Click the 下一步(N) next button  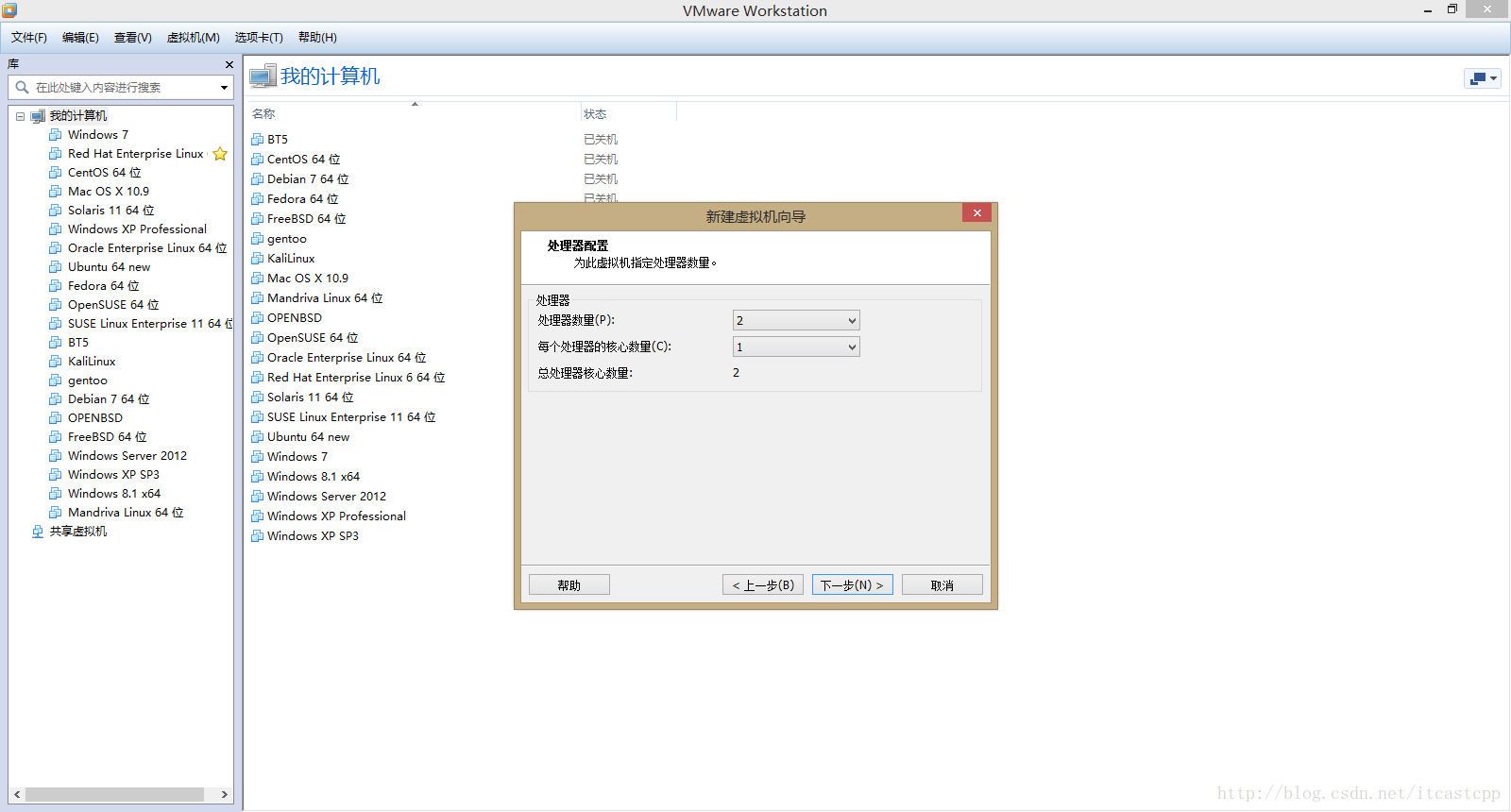853,584
